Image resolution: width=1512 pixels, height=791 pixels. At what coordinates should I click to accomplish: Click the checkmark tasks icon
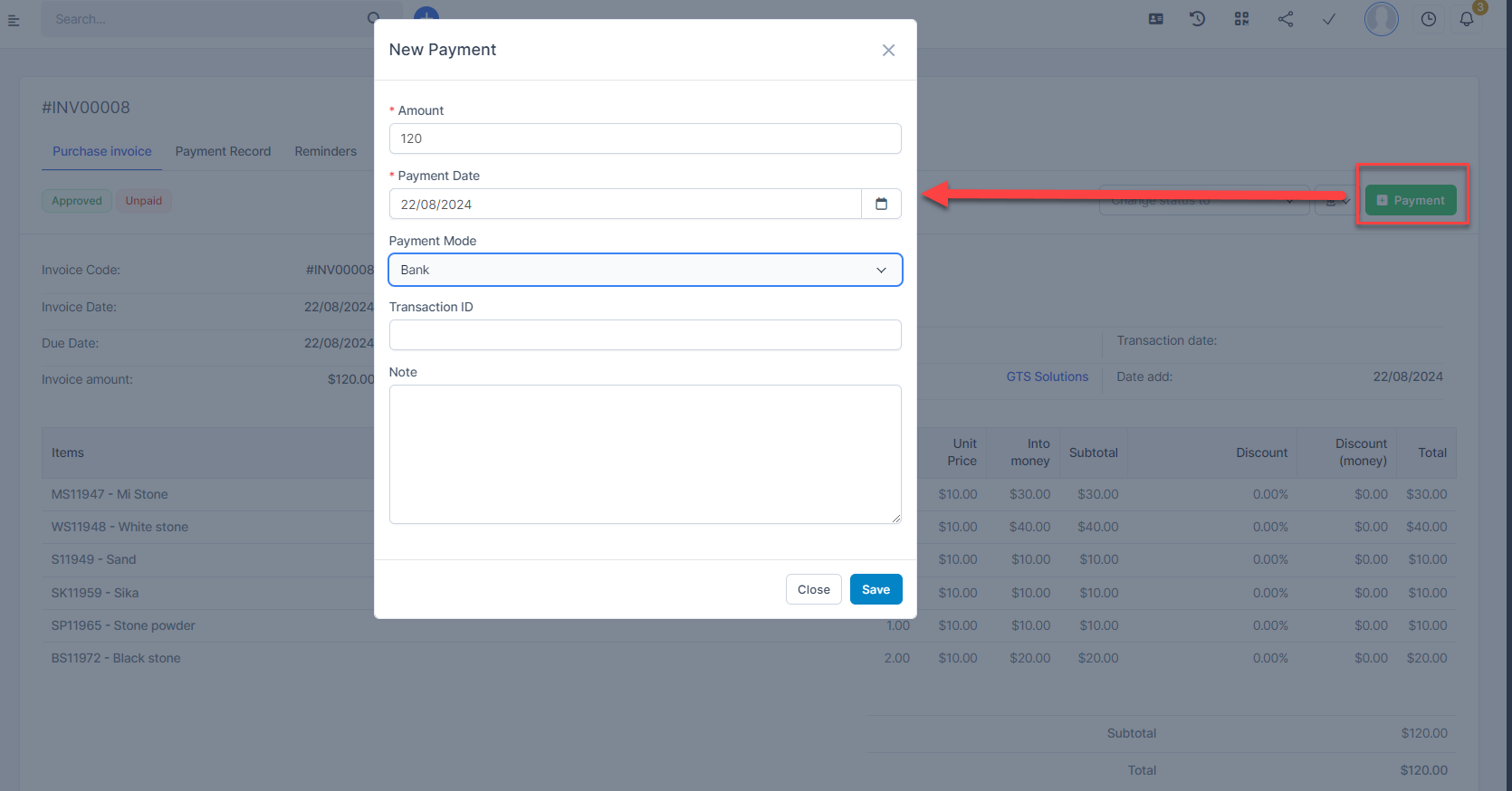click(x=1329, y=19)
